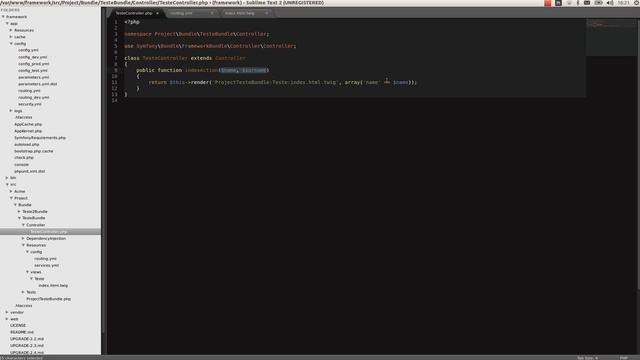Expand the Teste2Bundle folder
Viewport: 640px width, 360px height.
tap(19, 211)
